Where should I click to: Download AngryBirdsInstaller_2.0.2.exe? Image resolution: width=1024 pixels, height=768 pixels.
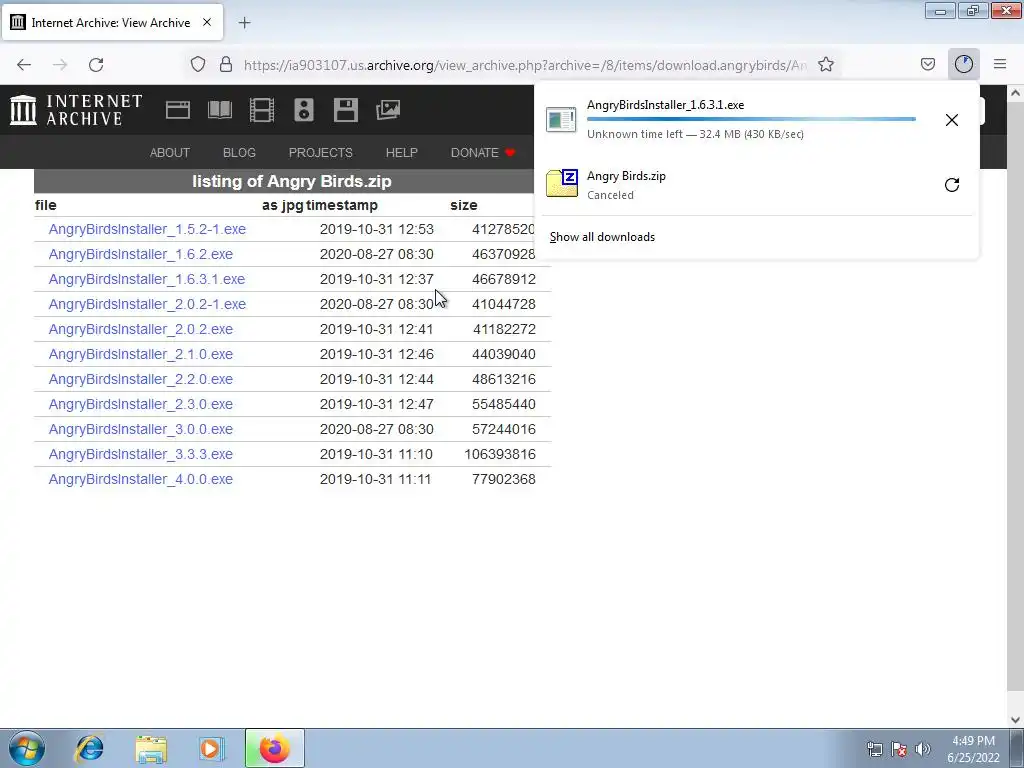point(140,329)
